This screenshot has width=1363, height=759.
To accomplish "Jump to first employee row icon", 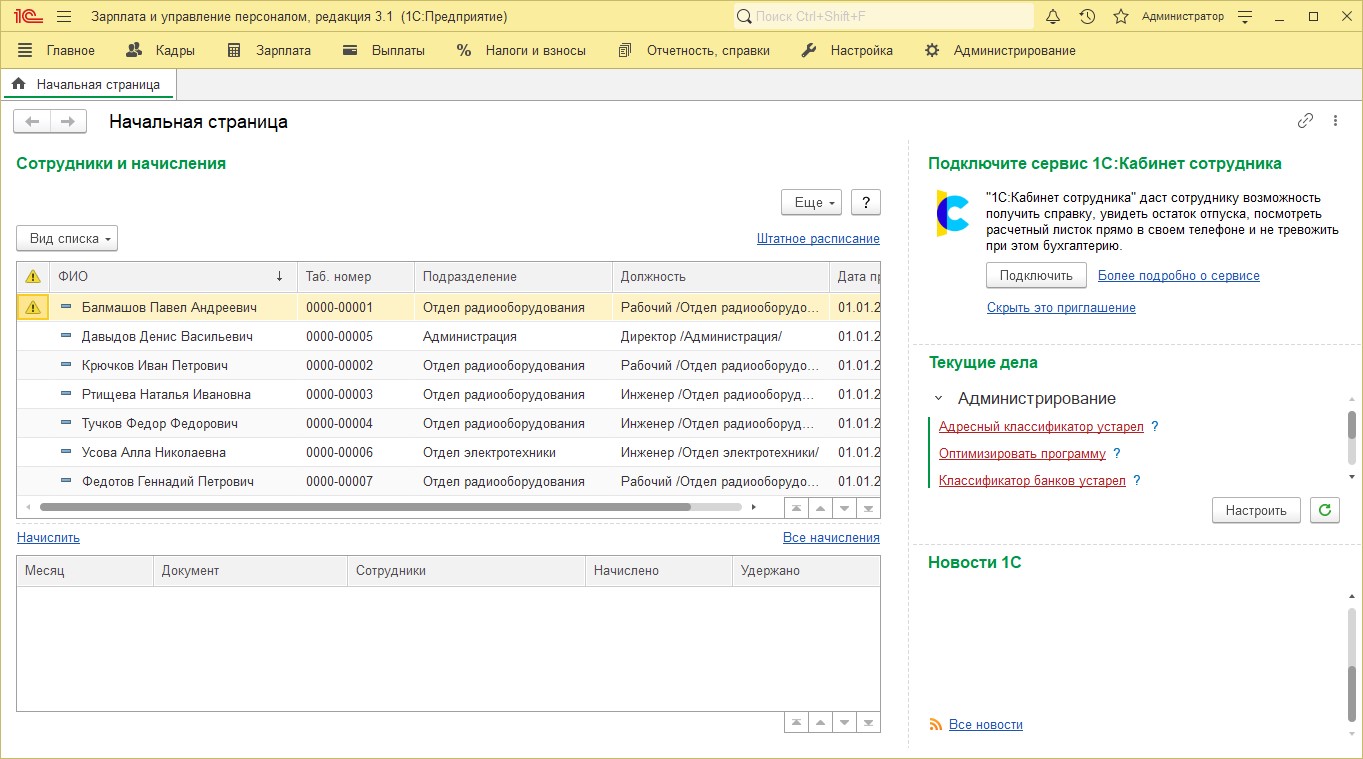I will (796, 508).
